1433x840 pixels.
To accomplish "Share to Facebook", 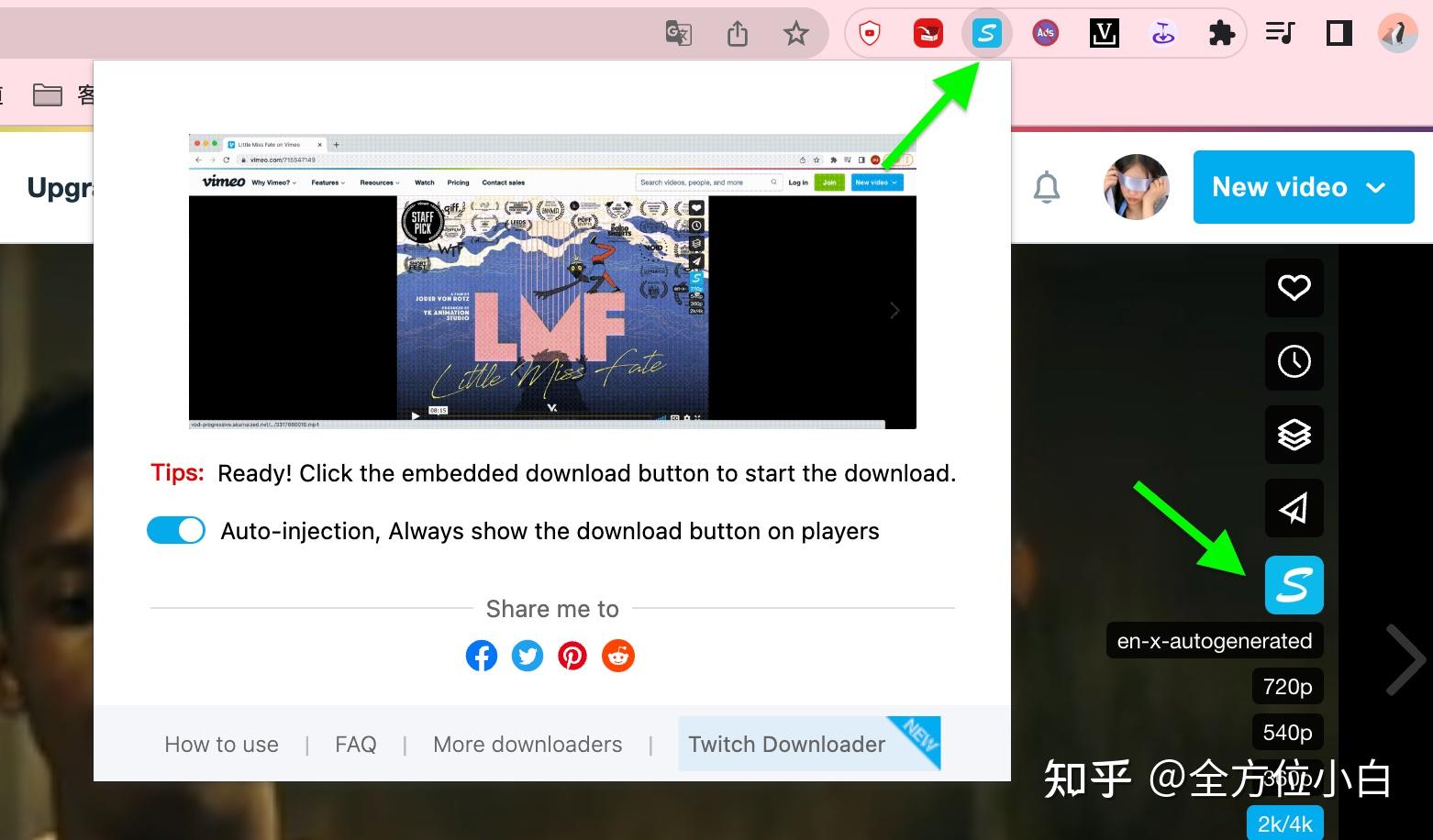I will 482,656.
